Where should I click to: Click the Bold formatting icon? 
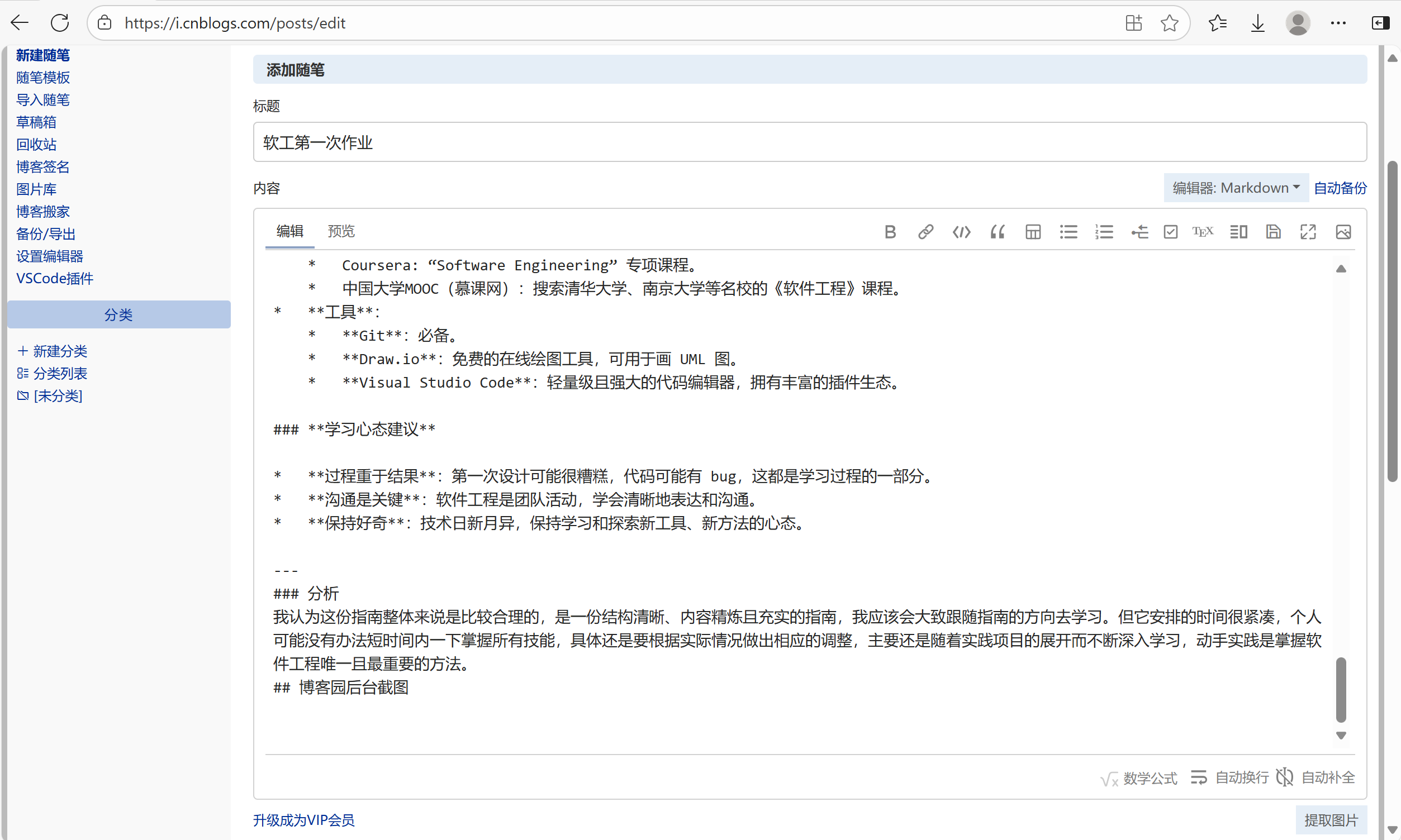tap(890, 232)
